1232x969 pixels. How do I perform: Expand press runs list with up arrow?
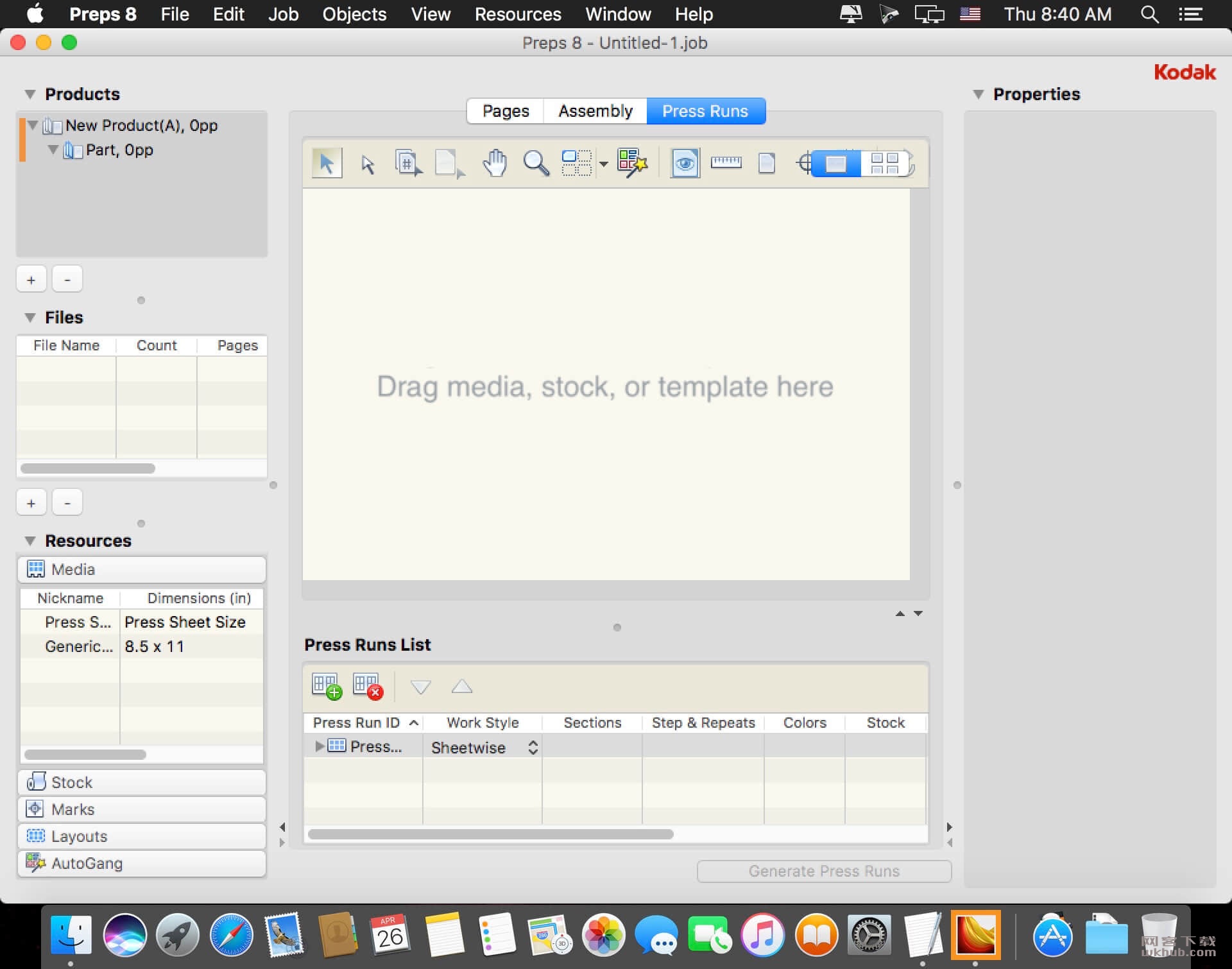pos(900,613)
